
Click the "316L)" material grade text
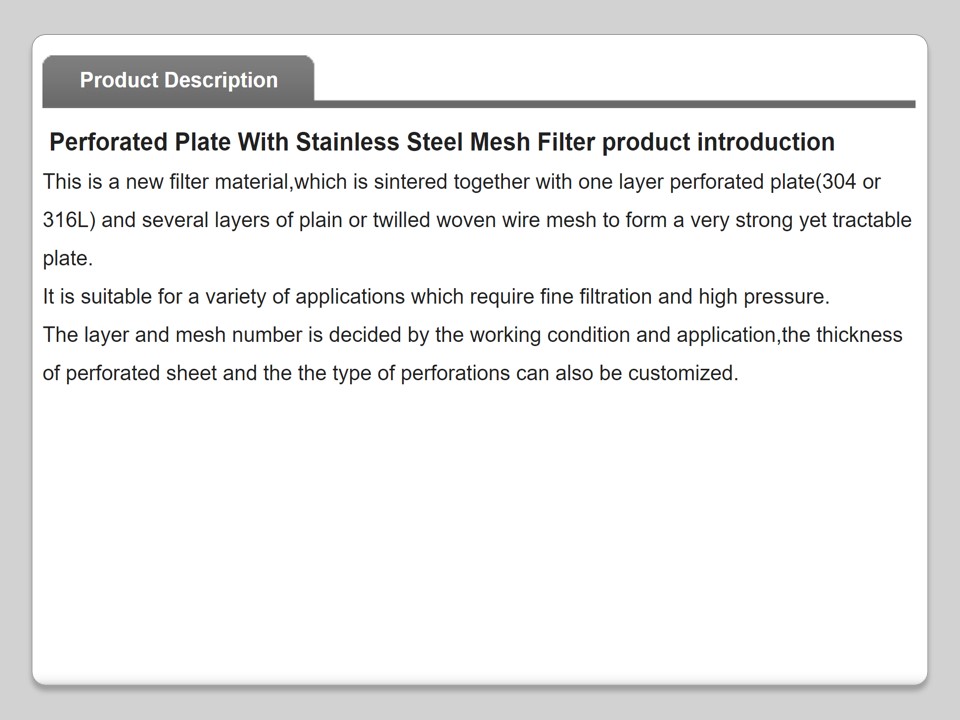pos(69,220)
